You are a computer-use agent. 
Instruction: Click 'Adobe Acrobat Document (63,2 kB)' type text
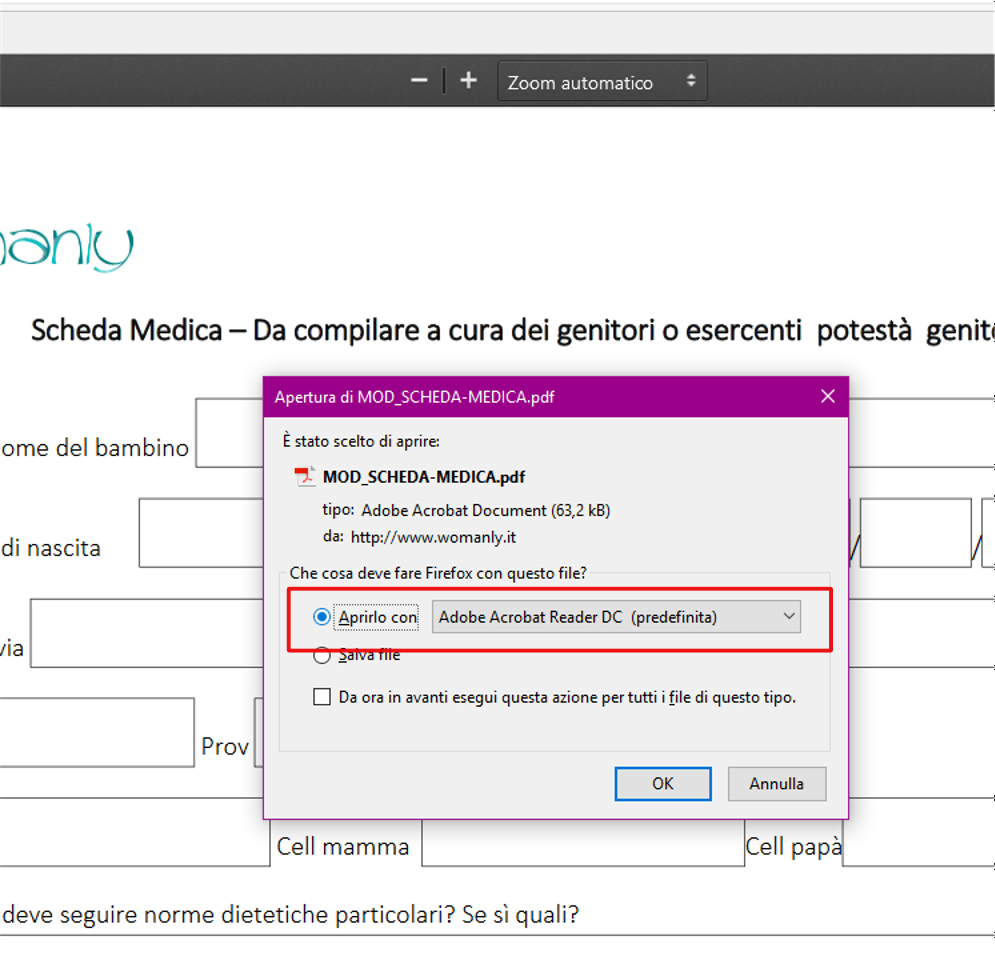[486, 511]
